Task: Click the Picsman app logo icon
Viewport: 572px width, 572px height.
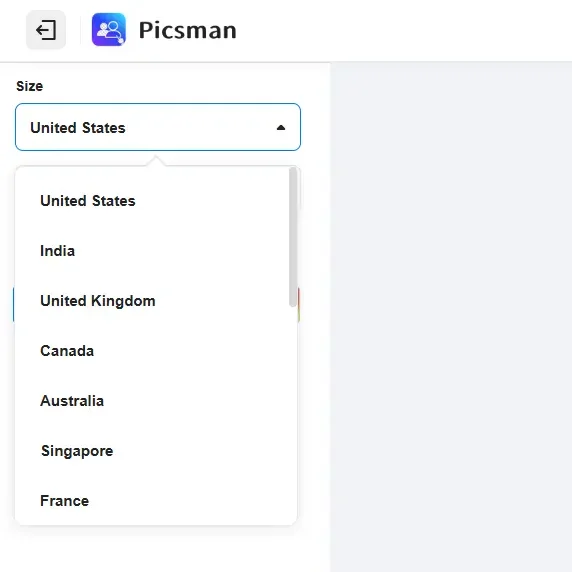Action: pyautogui.click(x=109, y=30)
